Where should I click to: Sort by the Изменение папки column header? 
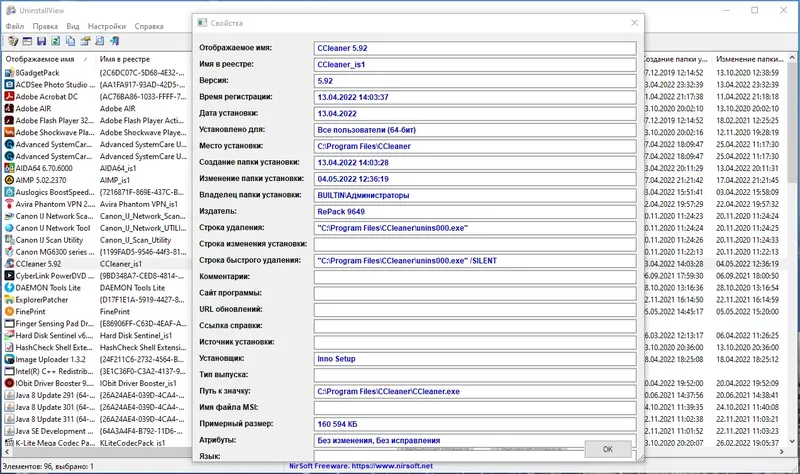[x=750, y=59]
